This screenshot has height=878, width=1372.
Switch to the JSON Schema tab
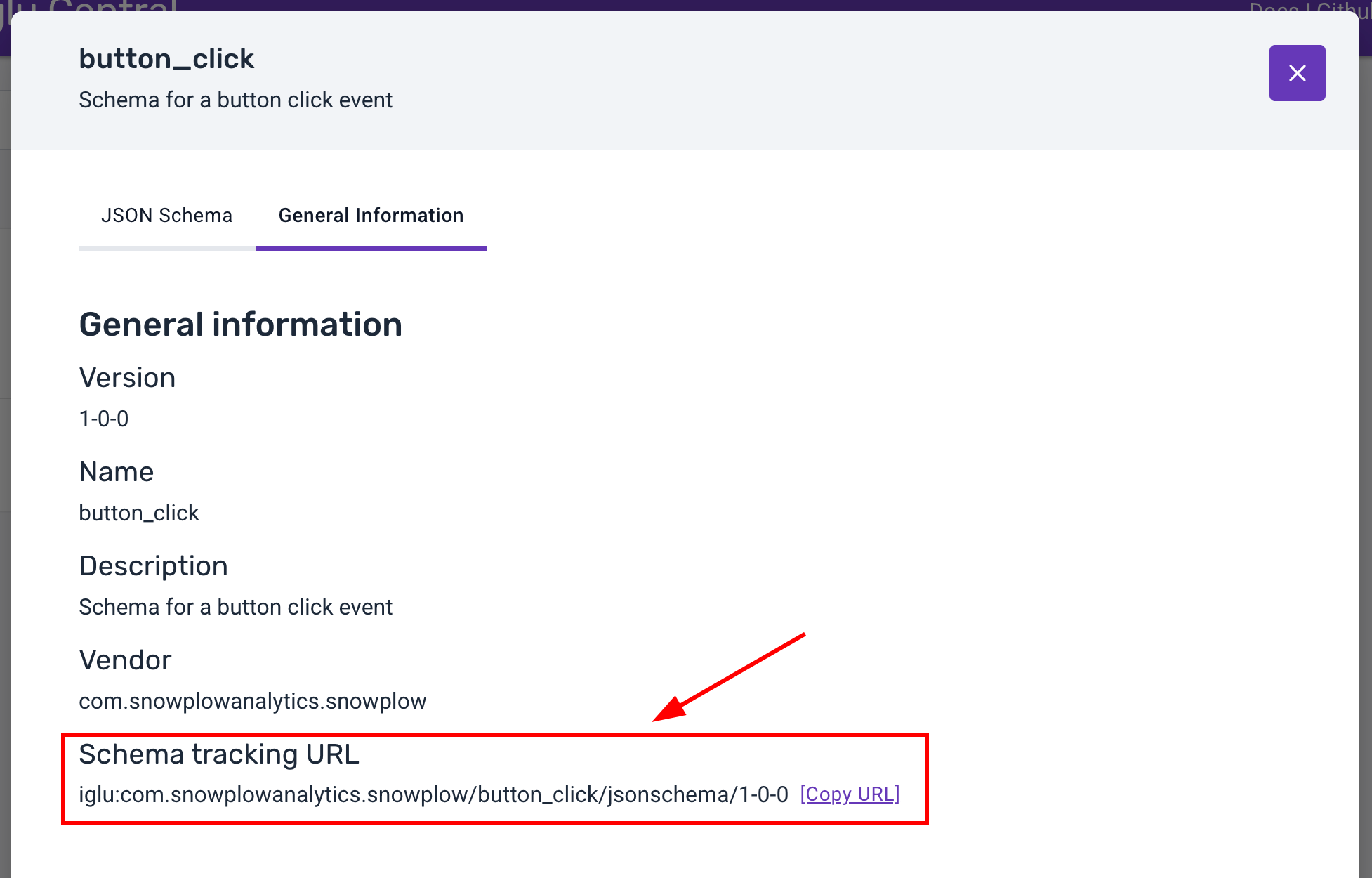(x=167, y=216)
